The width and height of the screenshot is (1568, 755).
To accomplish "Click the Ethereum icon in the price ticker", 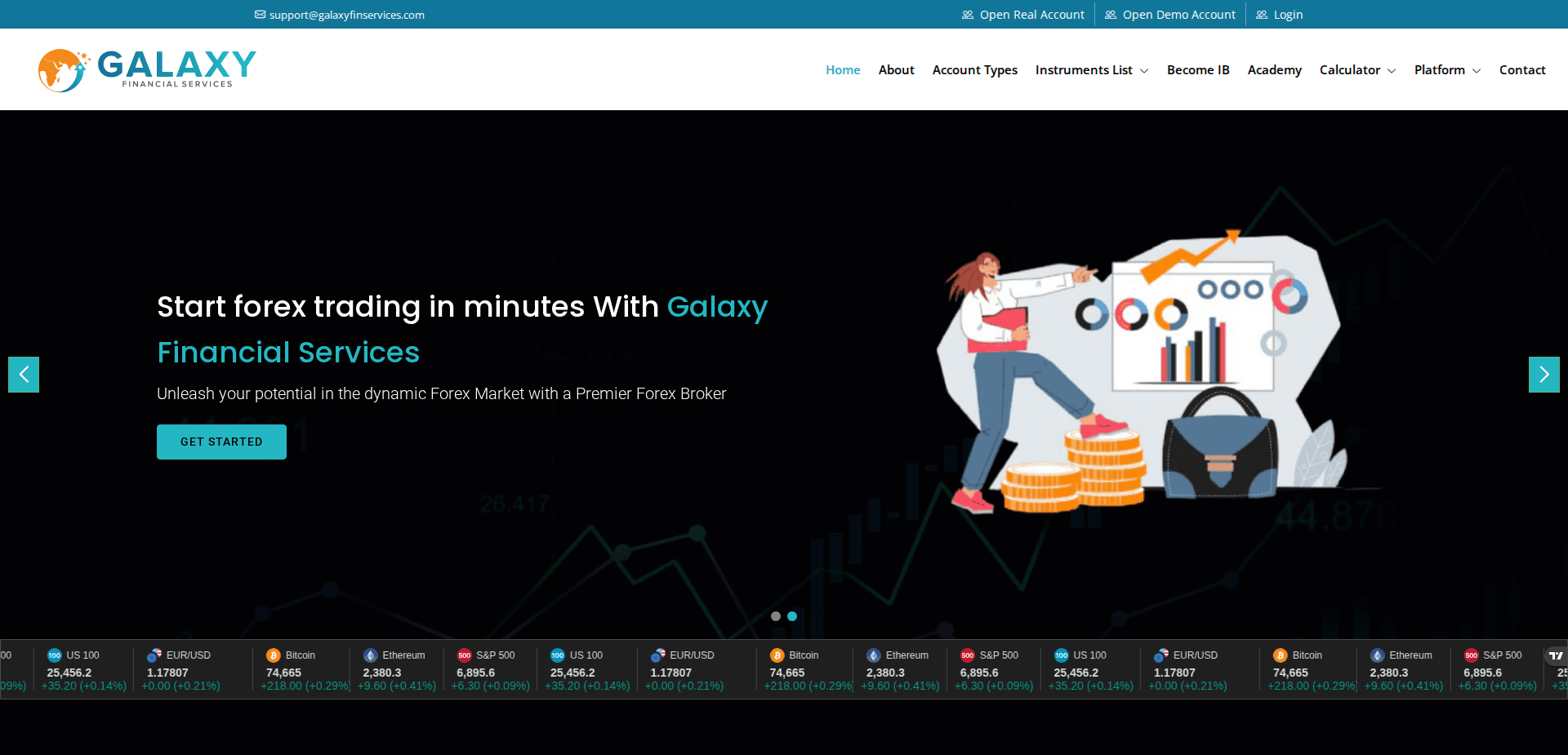I will point(372,655).
